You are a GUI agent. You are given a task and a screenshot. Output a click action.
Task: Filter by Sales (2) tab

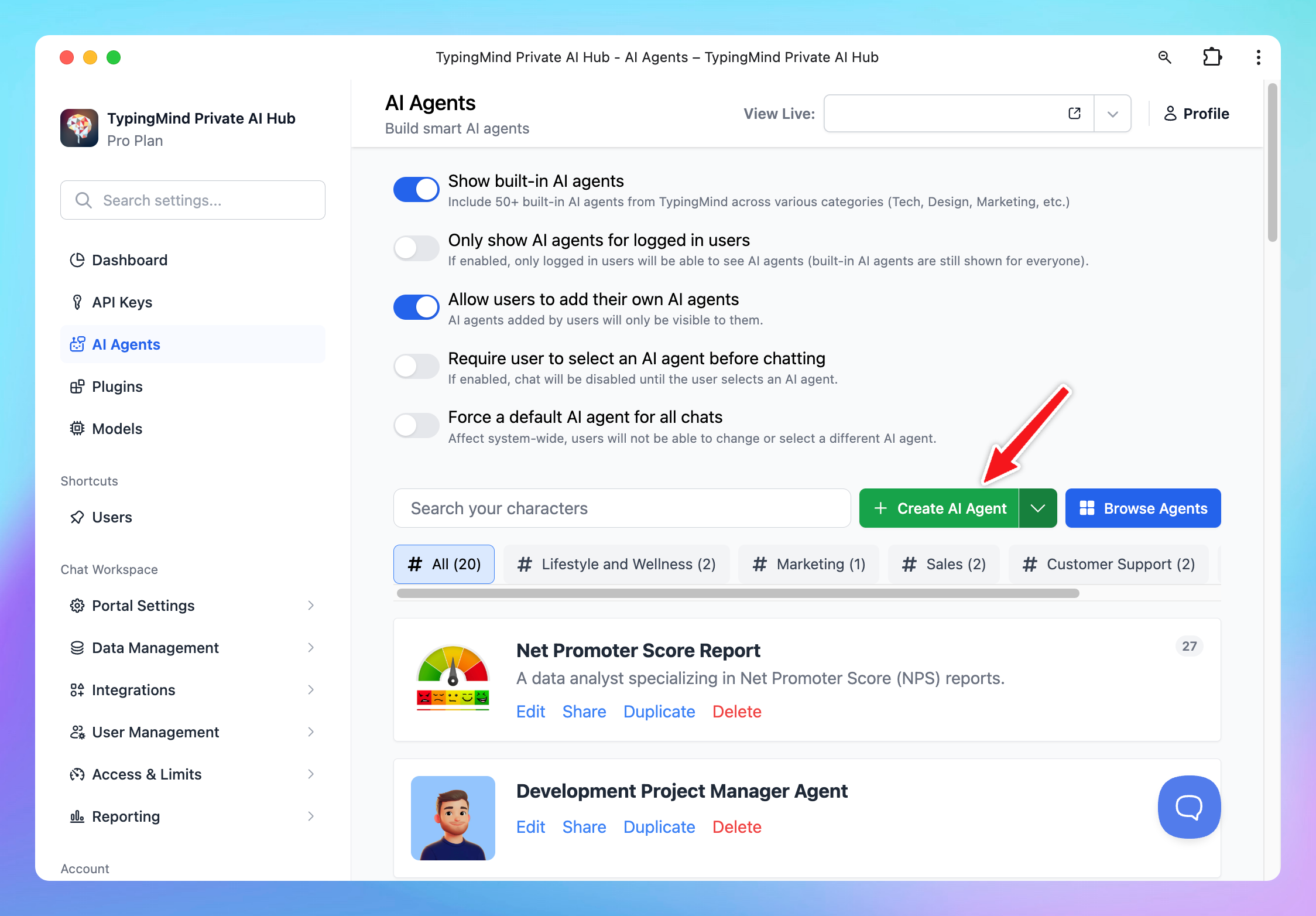944,564
